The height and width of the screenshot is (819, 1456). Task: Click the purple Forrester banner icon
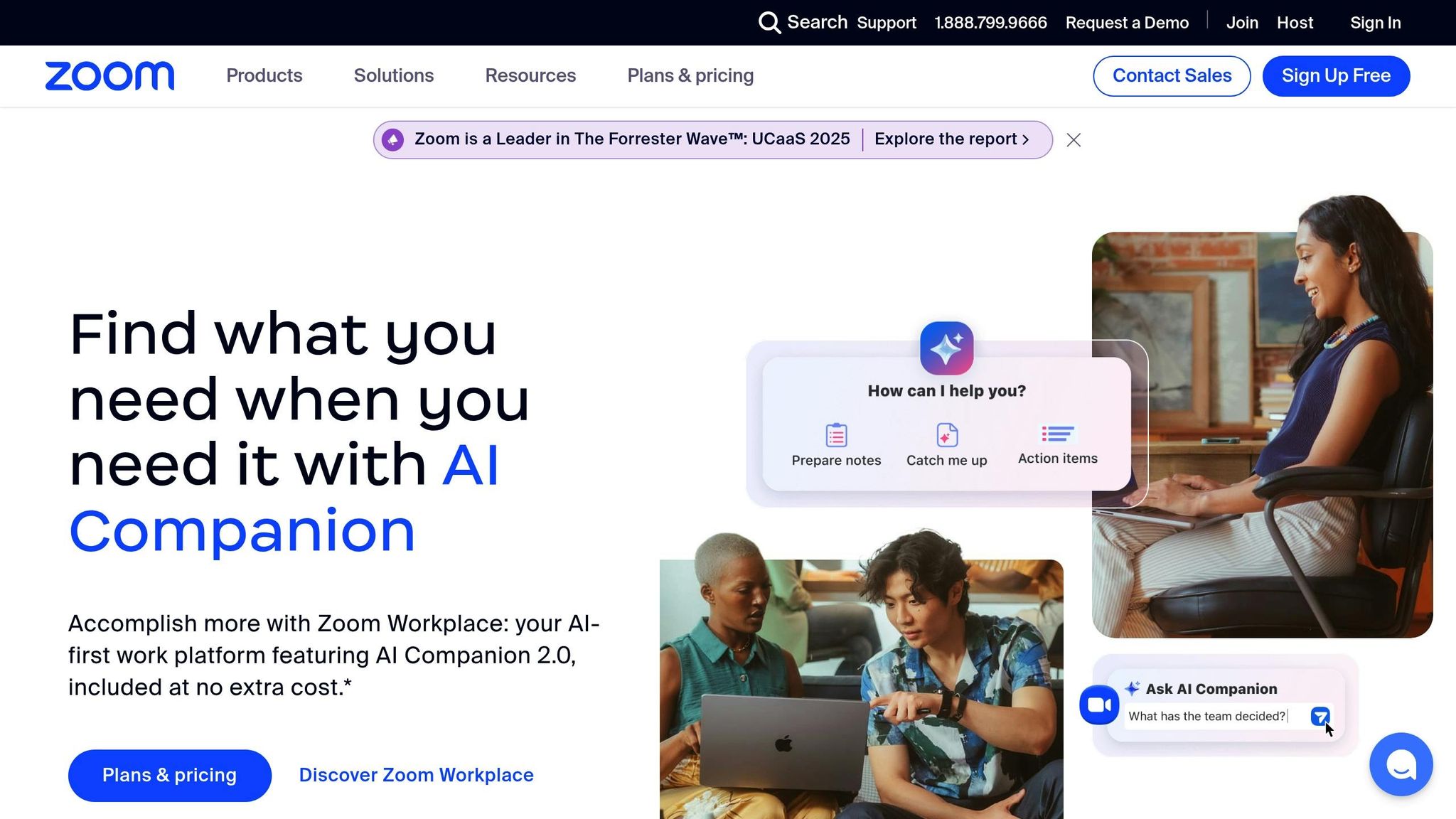coord(392,139)
